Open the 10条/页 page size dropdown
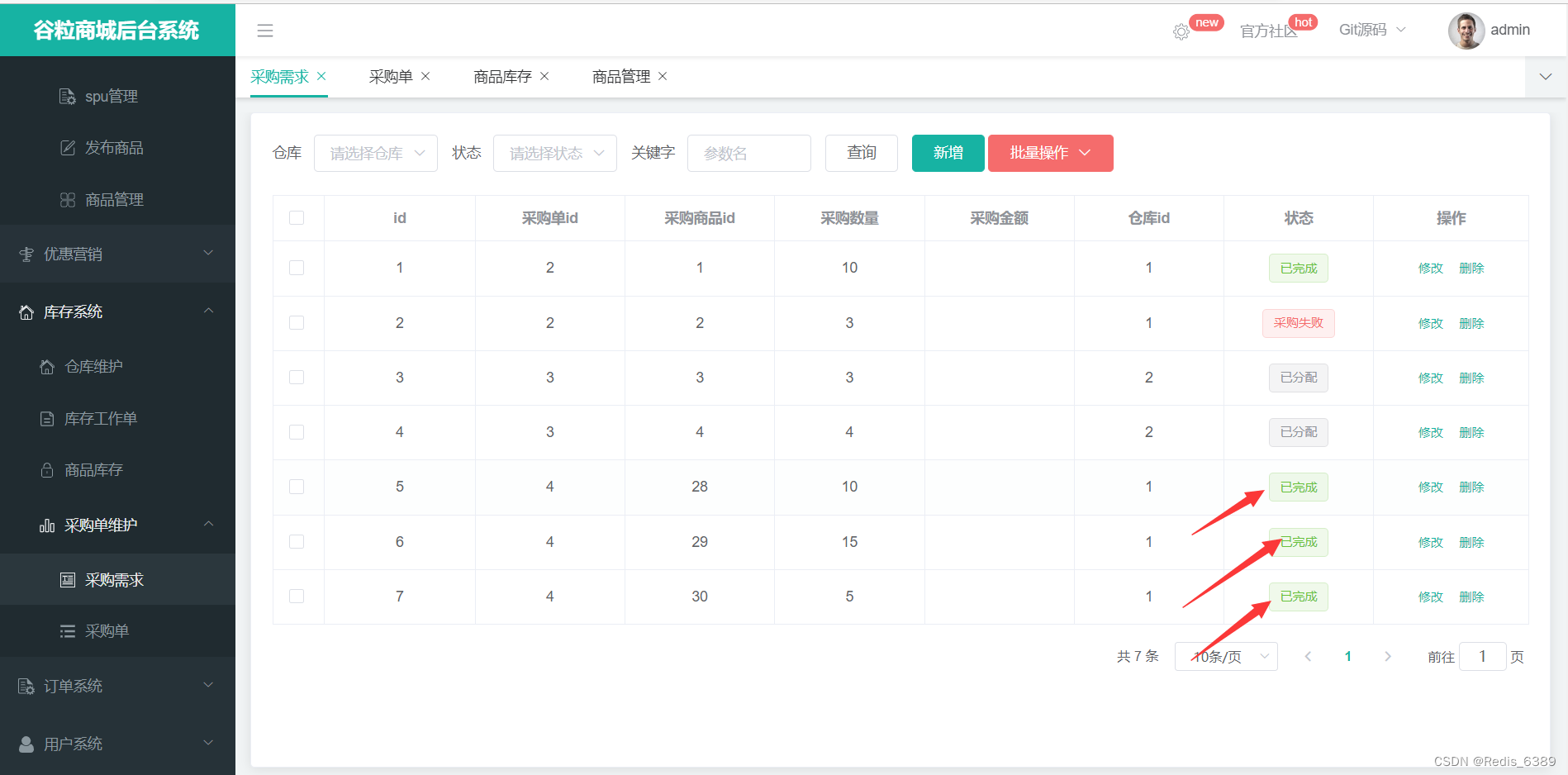Image resolution: width=1568 pixels, height=775 pixels. (1226, 656)
